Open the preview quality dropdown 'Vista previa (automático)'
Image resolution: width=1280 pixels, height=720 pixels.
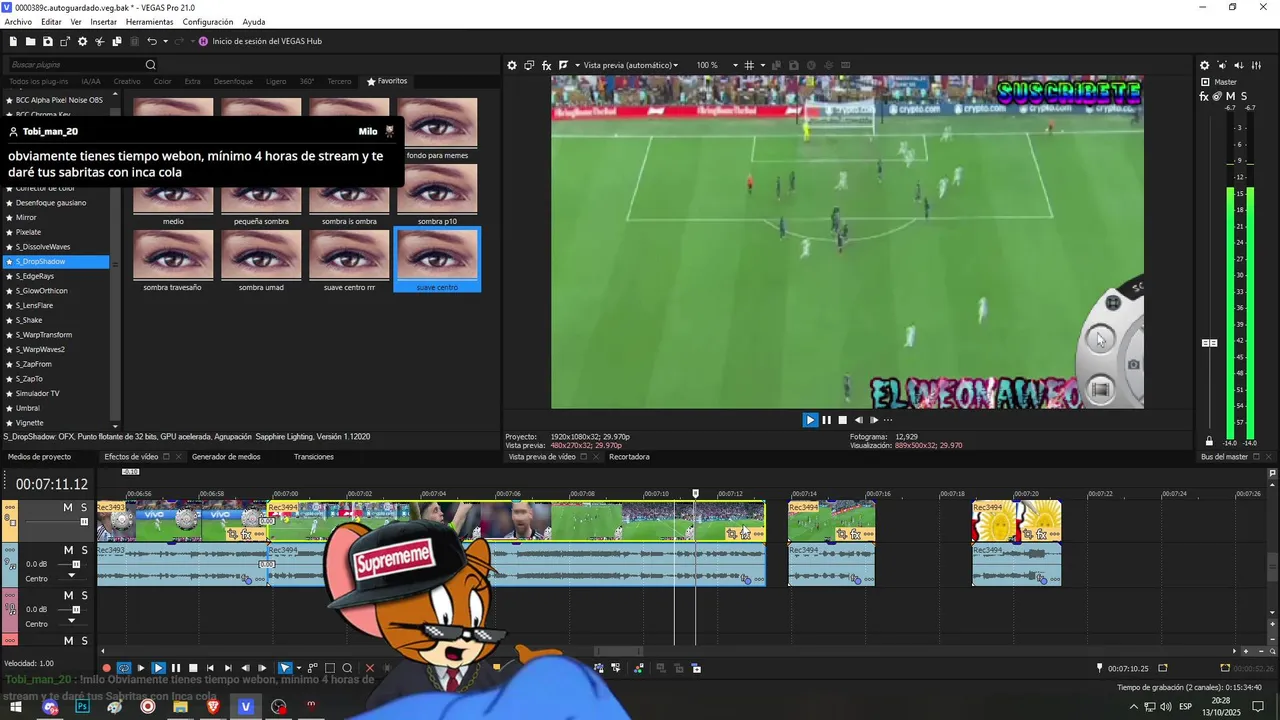tap(630, 65)
